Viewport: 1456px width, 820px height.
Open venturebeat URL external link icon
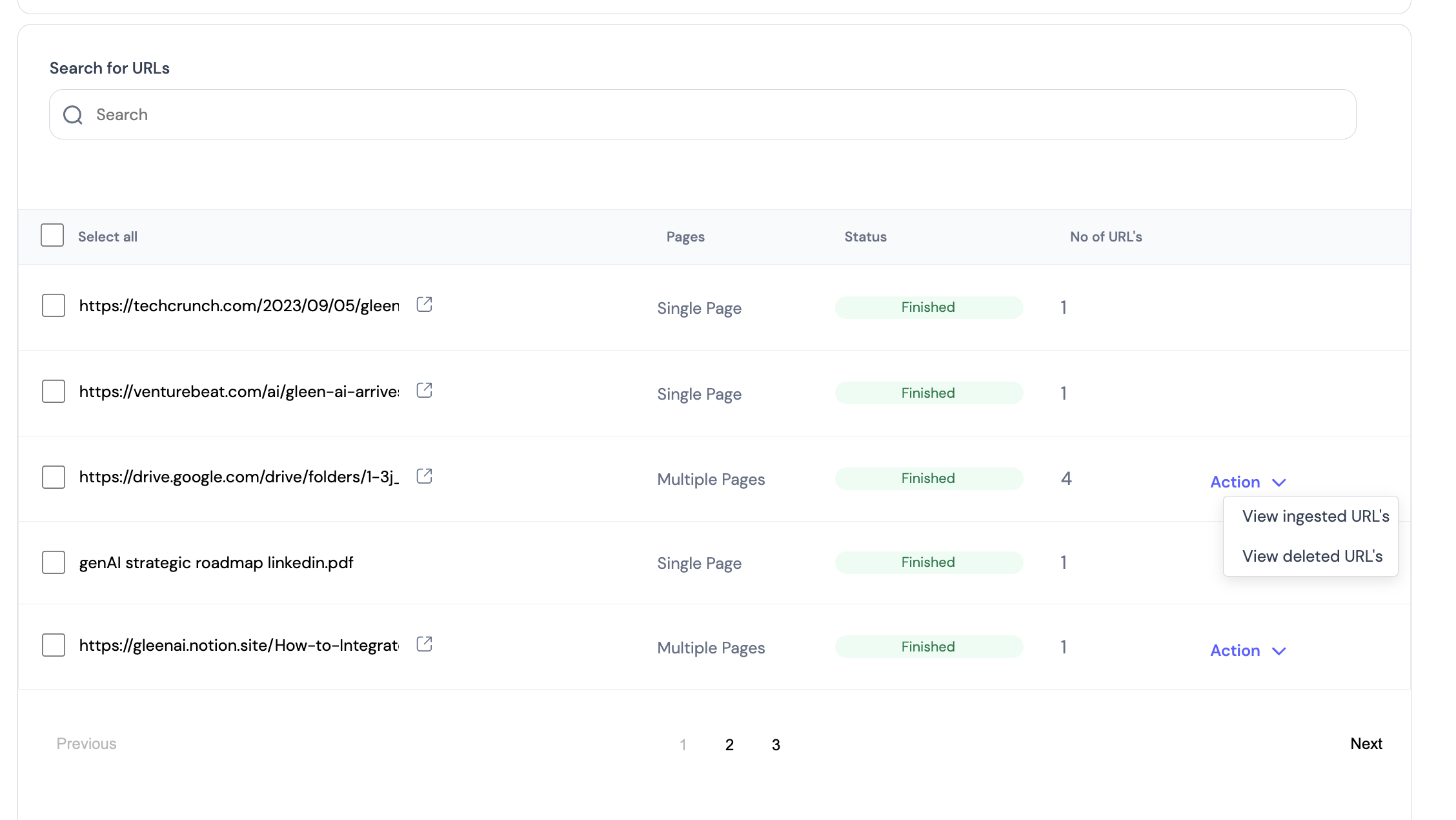click(424, 391)
